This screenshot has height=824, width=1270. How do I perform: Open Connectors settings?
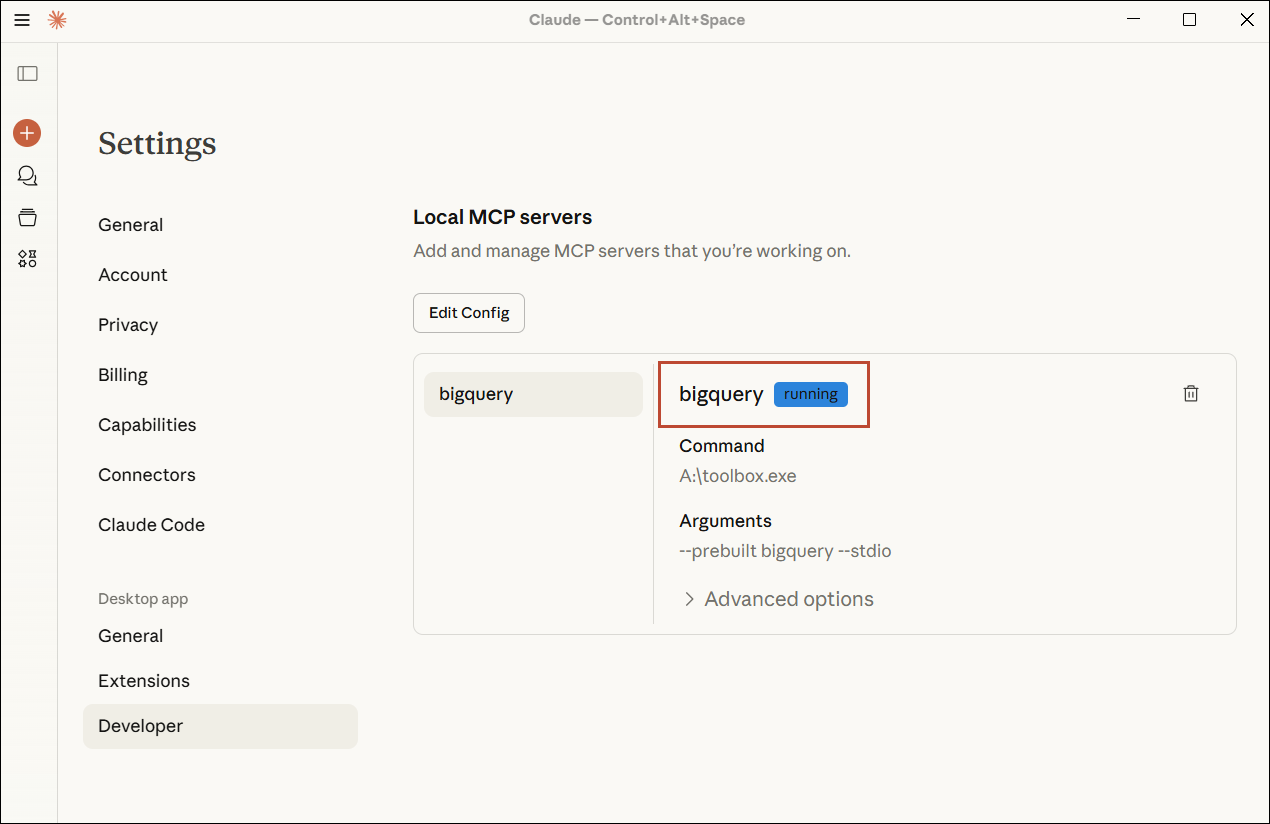coord(147,475)
